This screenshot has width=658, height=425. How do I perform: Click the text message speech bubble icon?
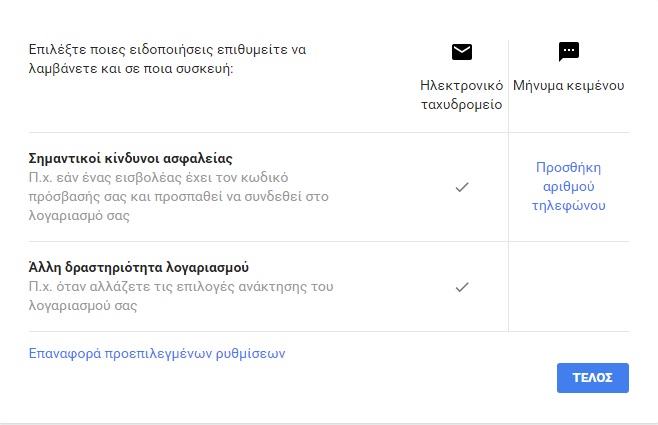tap(569, 52)
